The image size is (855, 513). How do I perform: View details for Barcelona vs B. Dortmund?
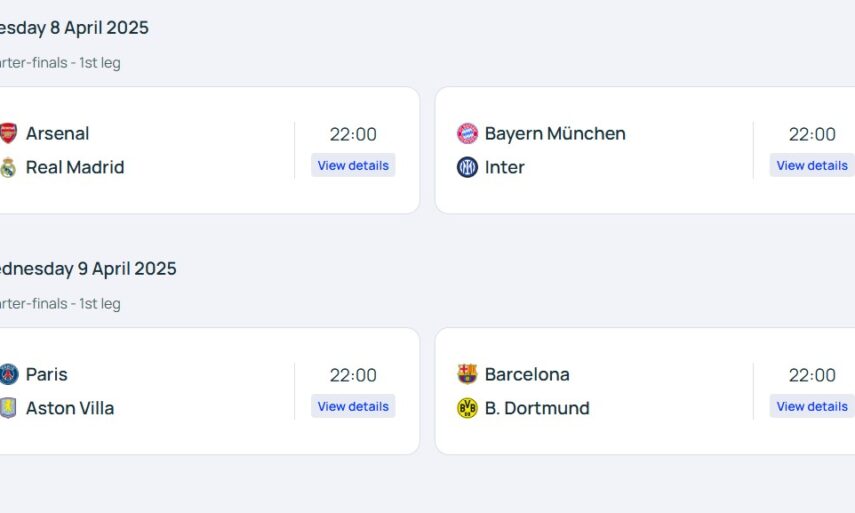[x=811, y=406]
